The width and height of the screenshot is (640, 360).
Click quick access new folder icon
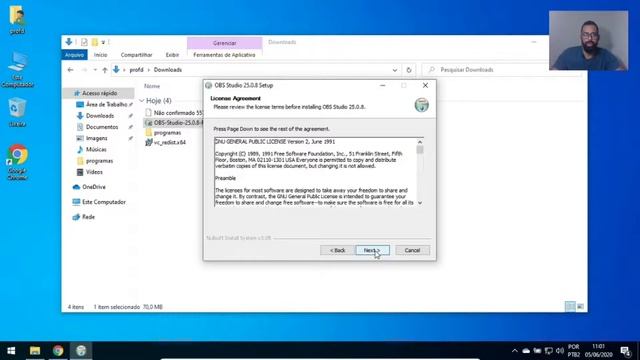pyautogui.click(x=95, y=42)
